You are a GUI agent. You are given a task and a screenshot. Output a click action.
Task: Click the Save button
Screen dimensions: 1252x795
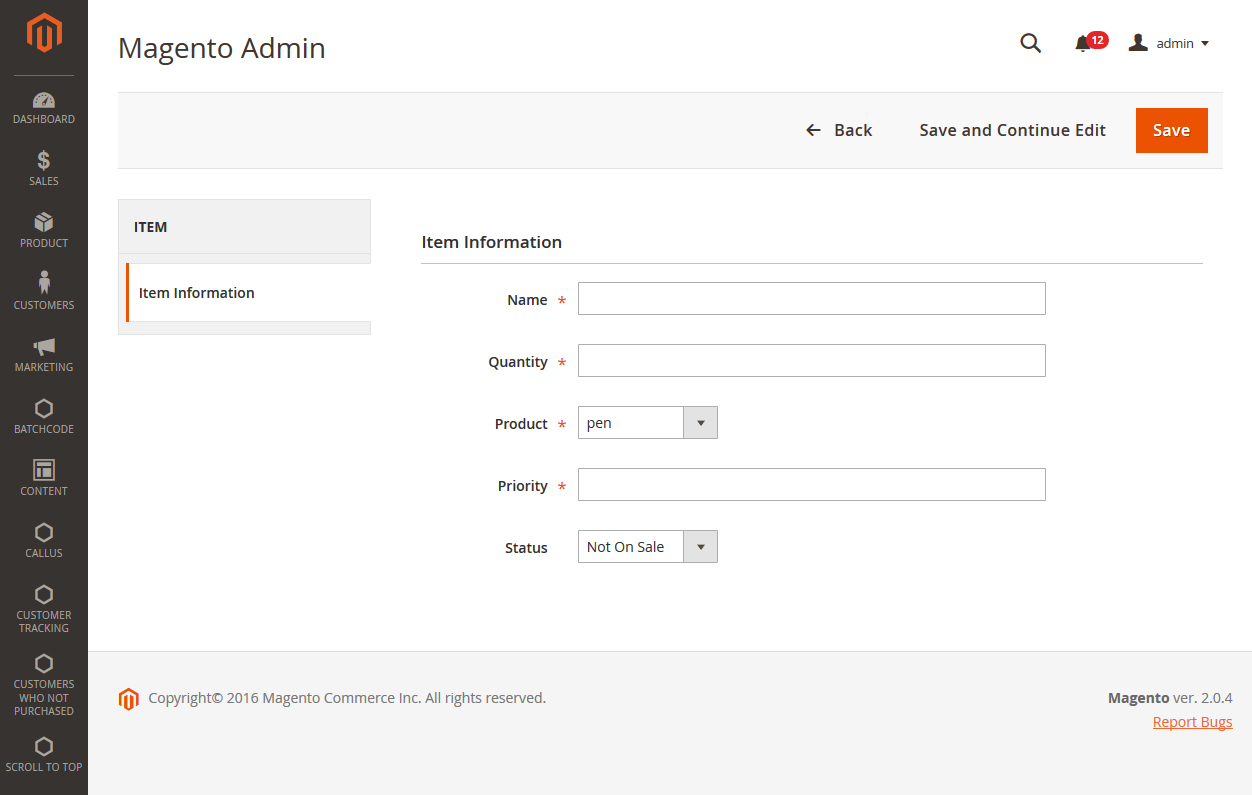pos(1171,130)
